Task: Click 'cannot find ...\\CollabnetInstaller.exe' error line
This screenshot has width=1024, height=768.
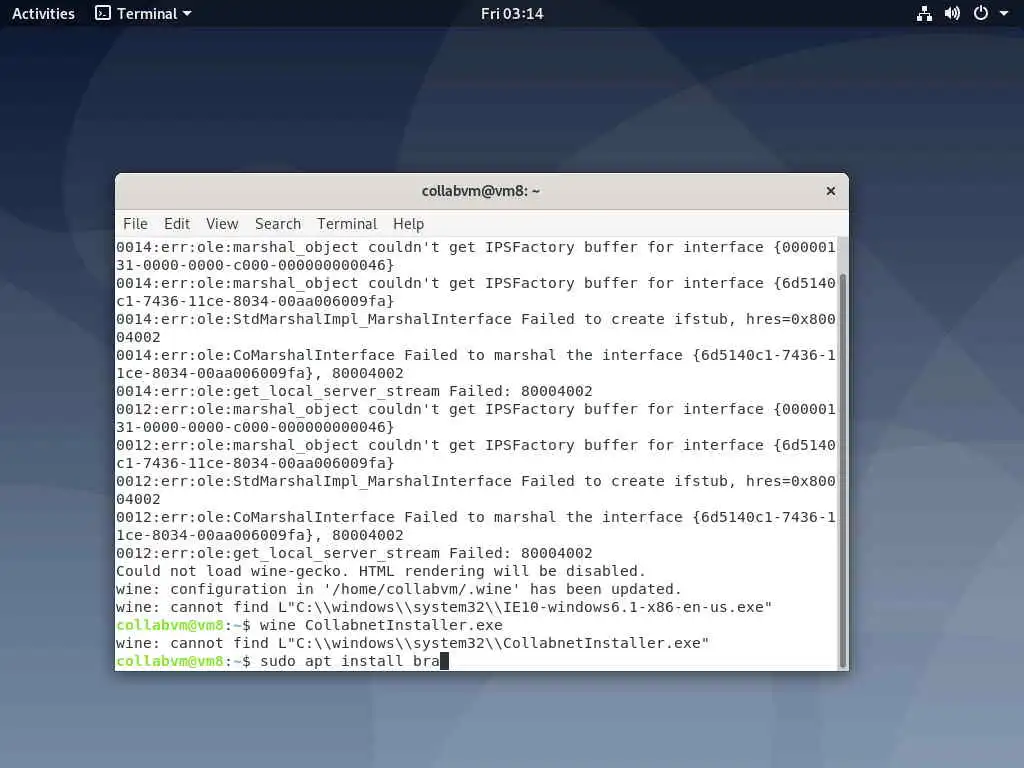Action: click(x=412, y=643)
